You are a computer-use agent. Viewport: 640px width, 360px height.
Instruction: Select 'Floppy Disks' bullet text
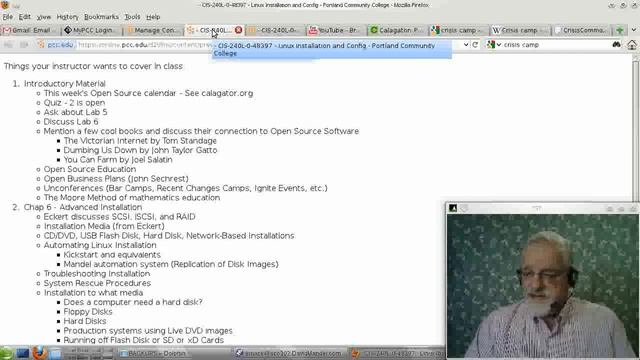(x=88, y=311)
